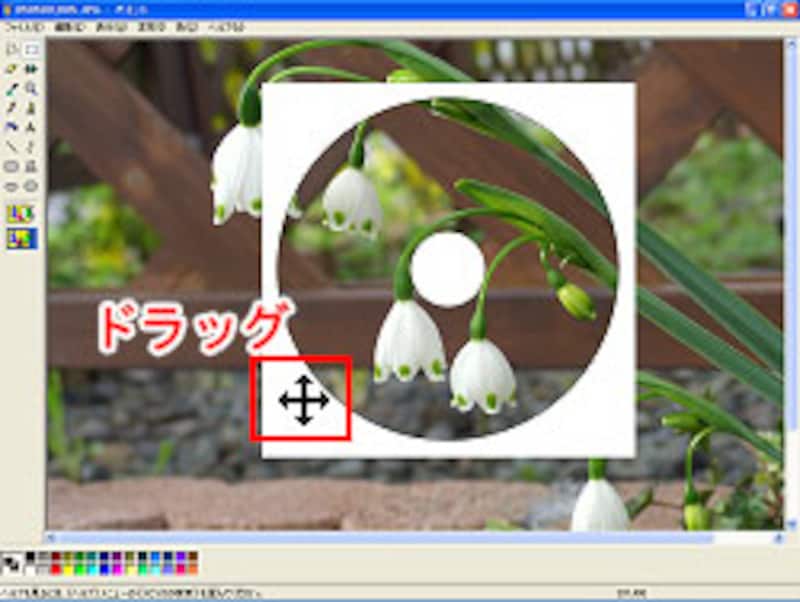800x602 pixels.
Task: Select the straight Line tool
Action: pyautogui.click(x=11, y=147)
